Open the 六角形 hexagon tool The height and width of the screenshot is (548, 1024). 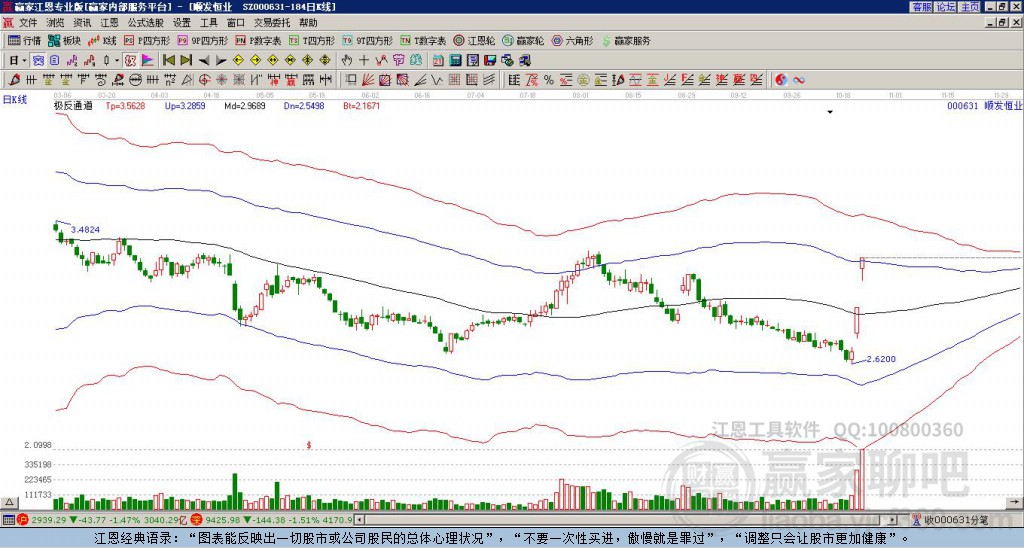573,40
